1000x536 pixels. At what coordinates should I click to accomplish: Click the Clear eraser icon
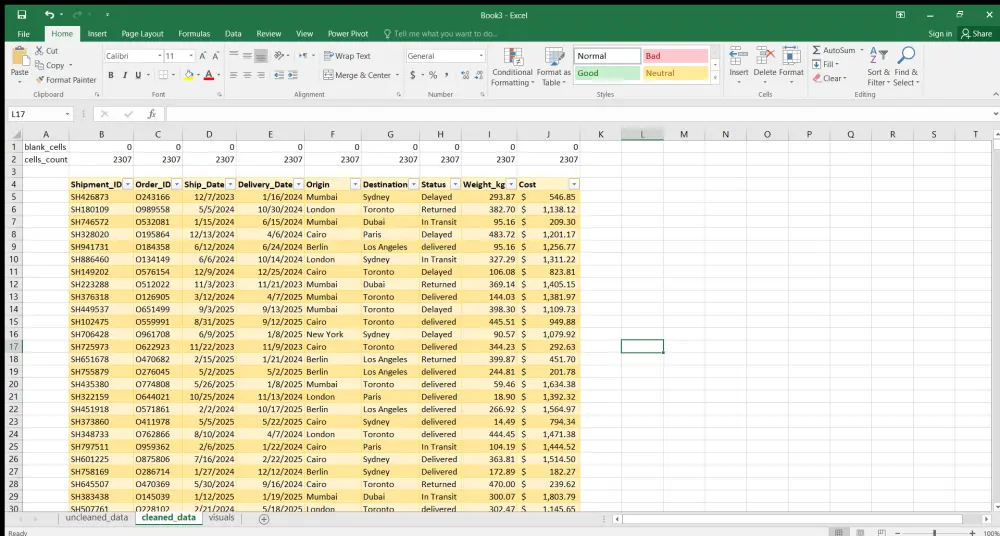point(817,78)
